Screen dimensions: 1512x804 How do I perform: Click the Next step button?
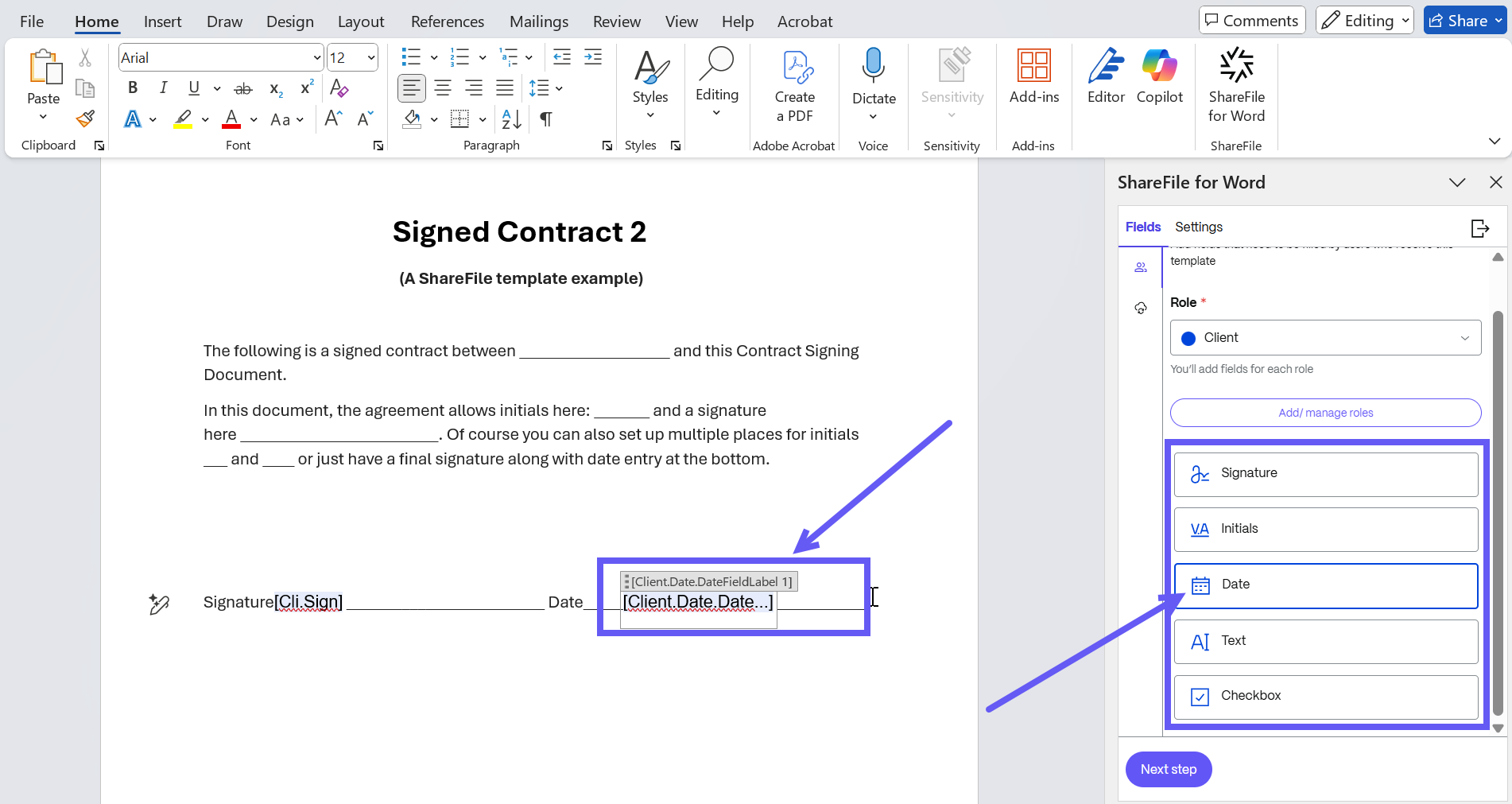click(1168, 769)
